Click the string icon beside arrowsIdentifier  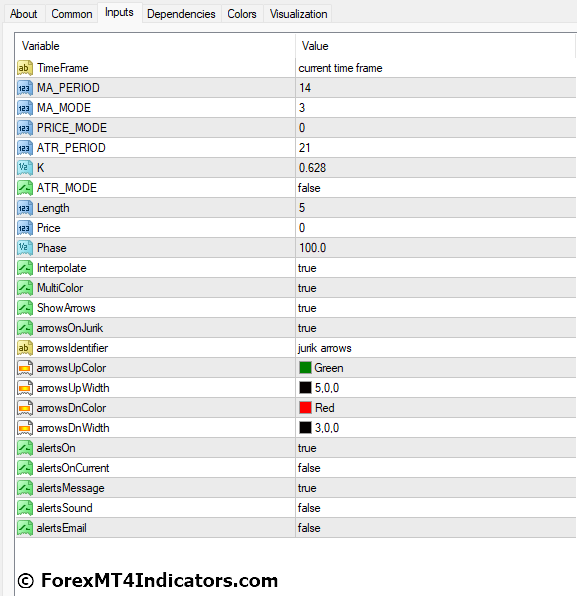[x=25, y=348]
